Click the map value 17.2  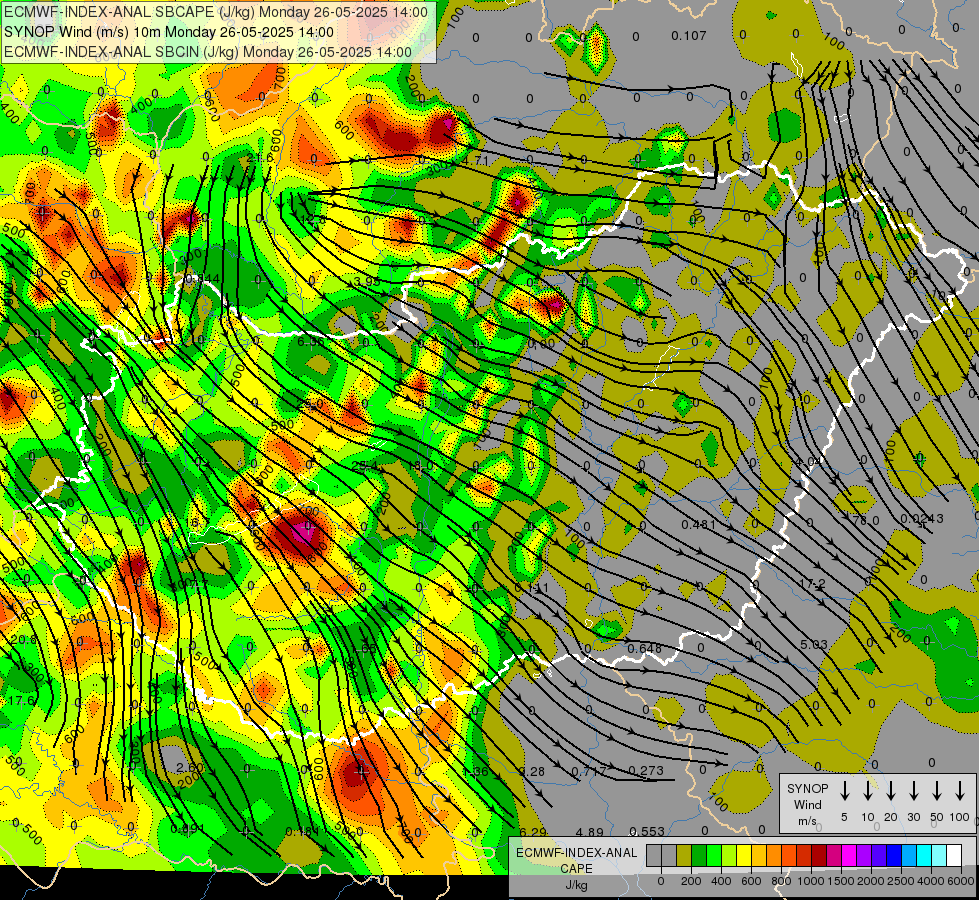click(812, 583)
